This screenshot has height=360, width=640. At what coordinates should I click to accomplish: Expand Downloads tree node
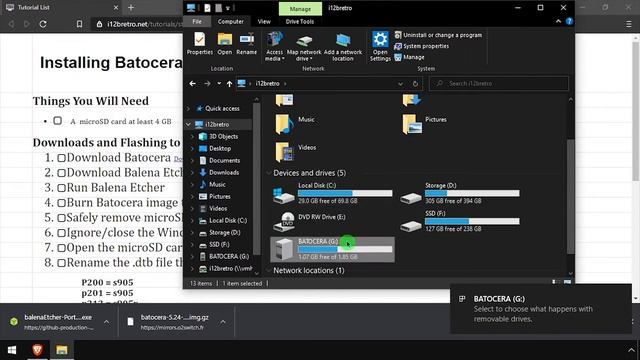point(192,172)
